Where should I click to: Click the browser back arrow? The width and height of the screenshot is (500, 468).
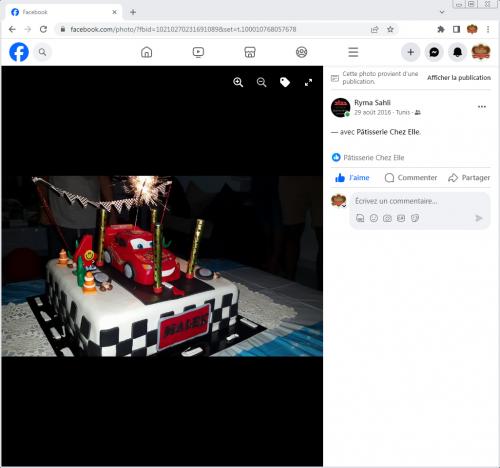coord(12,29)
